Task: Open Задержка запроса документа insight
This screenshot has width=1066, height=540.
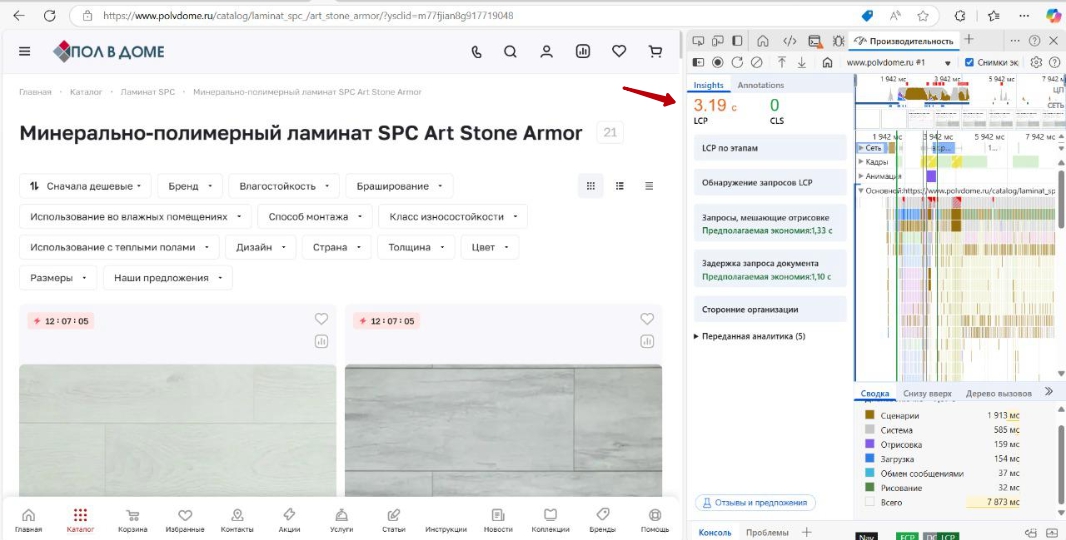Action: pyautogui.click(x=770, y=269)
